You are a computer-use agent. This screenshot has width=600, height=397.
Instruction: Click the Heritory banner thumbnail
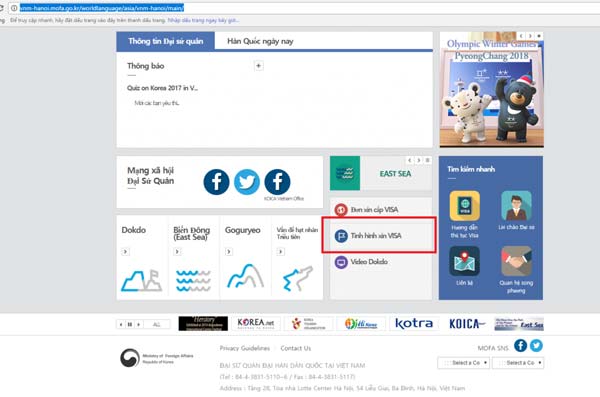(203, 323)
